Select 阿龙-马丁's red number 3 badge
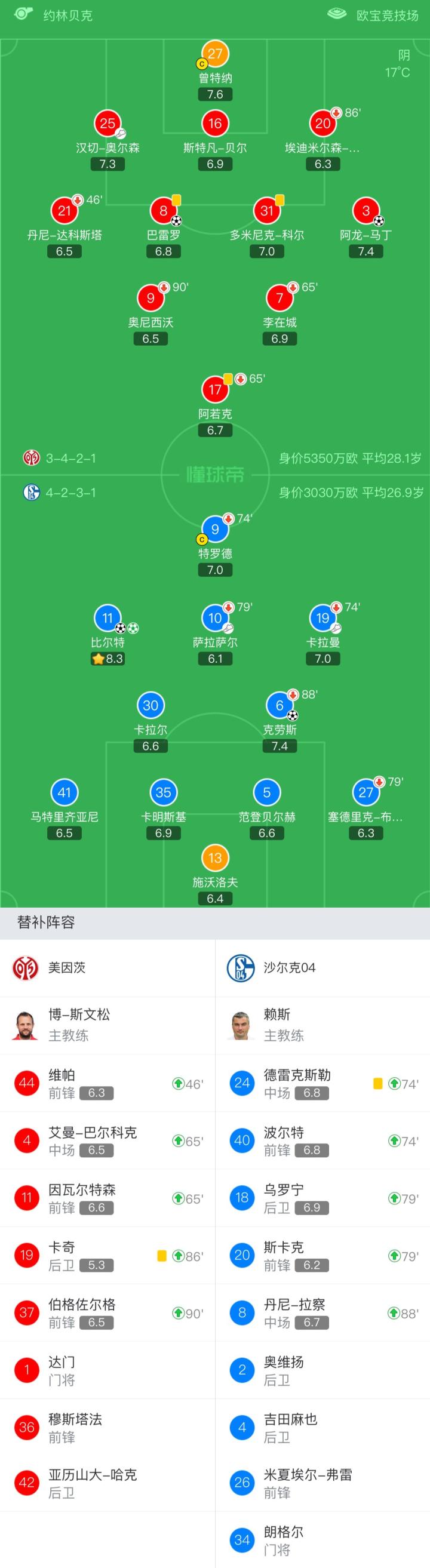The width and height of the screenshot is (430, 1568). click(365, 211)
